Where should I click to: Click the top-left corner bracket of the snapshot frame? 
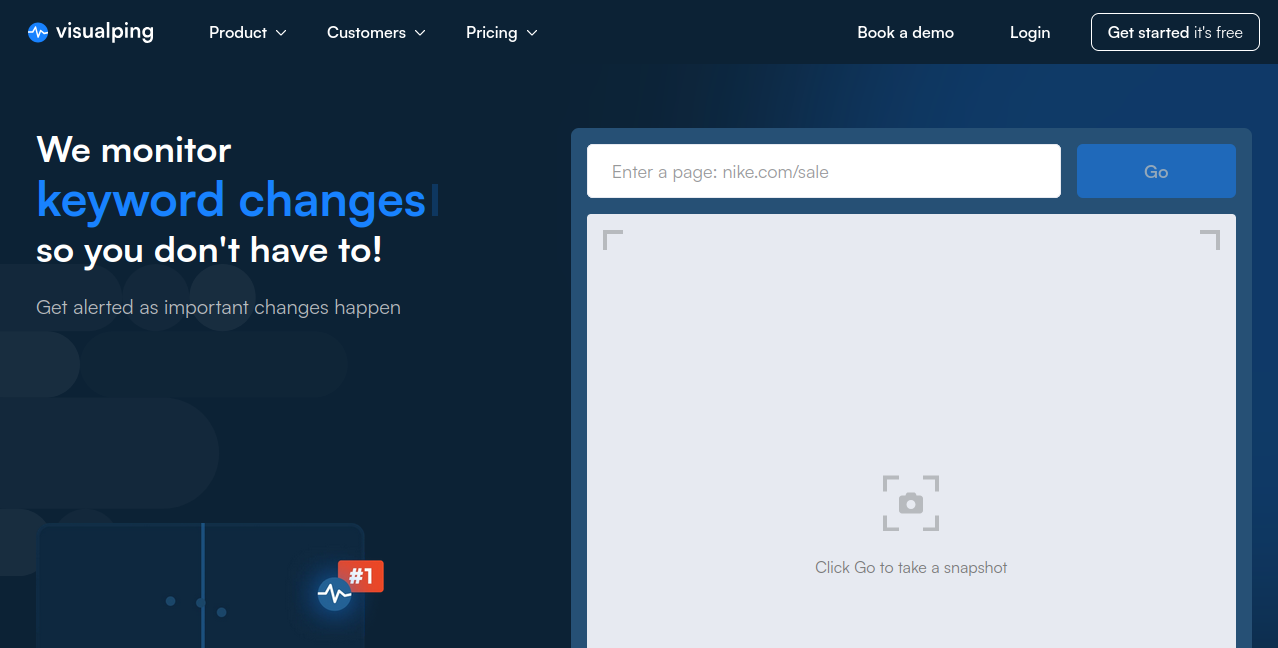click(x=611, y=239)
